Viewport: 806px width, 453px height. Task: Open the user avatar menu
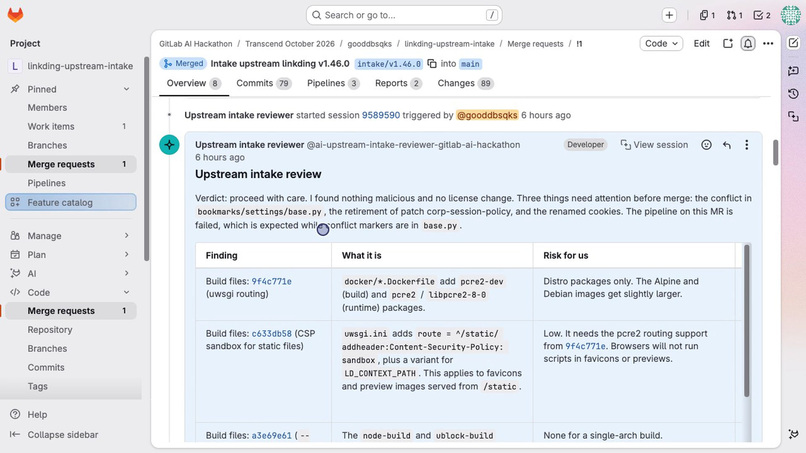pos(790,15)
